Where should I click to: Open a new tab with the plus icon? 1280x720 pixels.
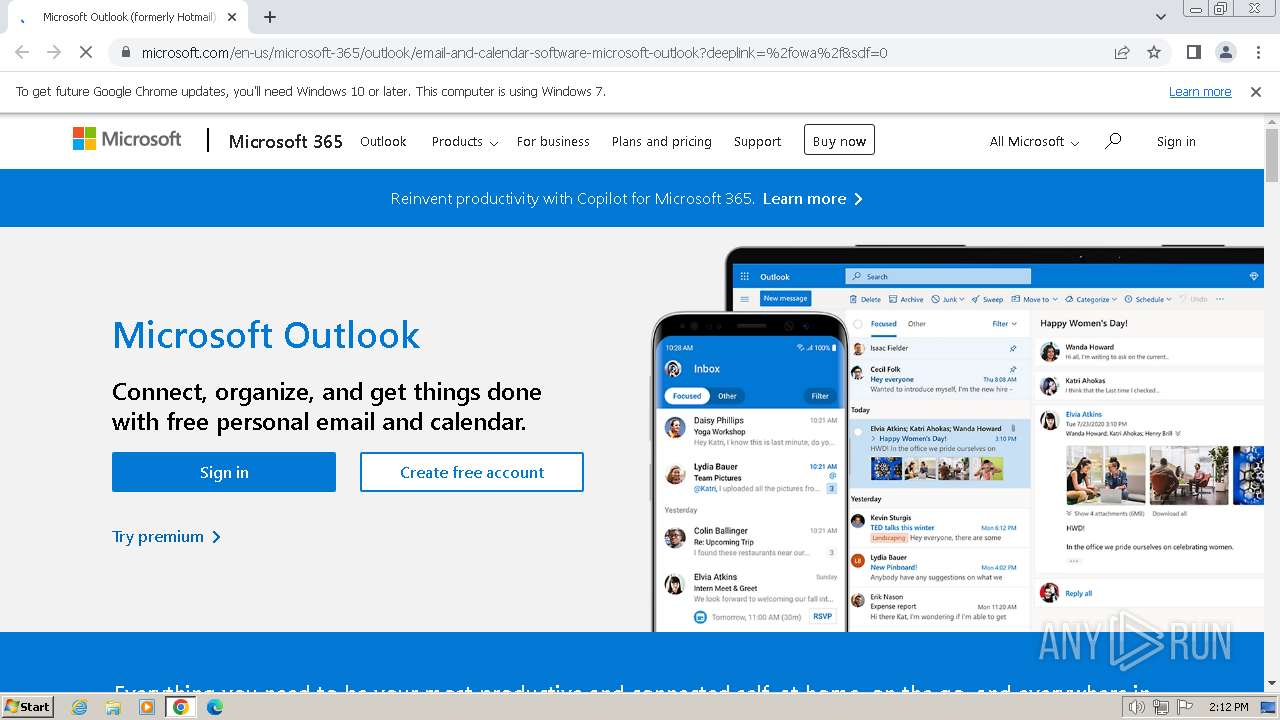click(270, 17)
